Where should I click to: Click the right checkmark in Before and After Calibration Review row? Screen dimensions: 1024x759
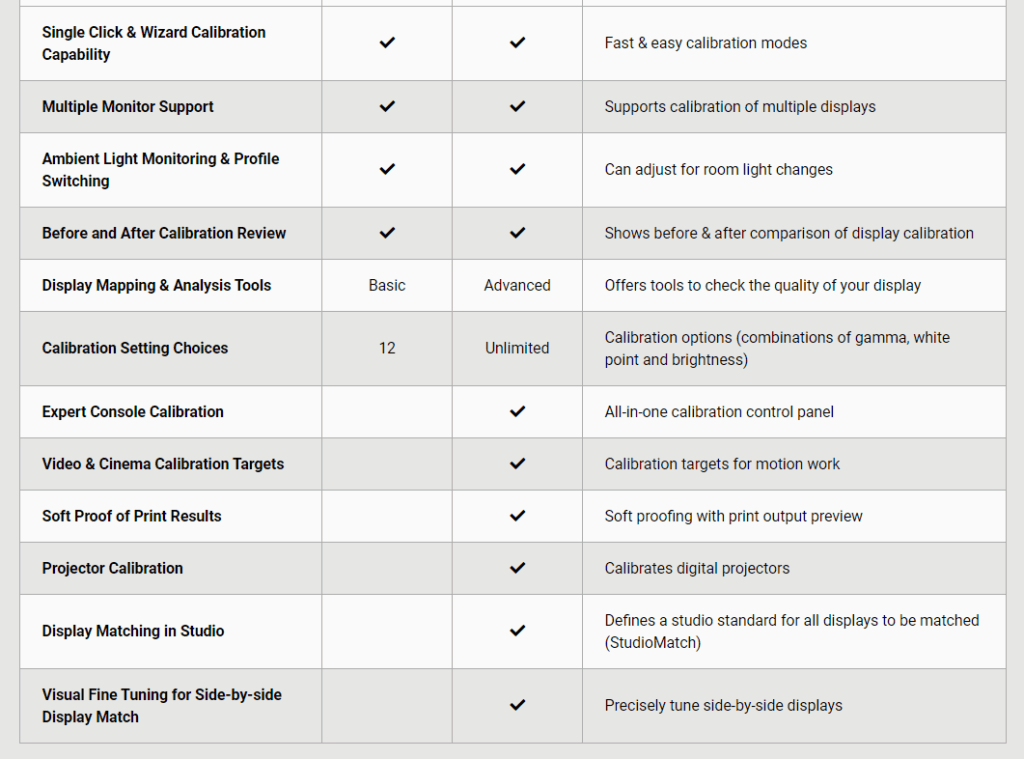(517, 233)
